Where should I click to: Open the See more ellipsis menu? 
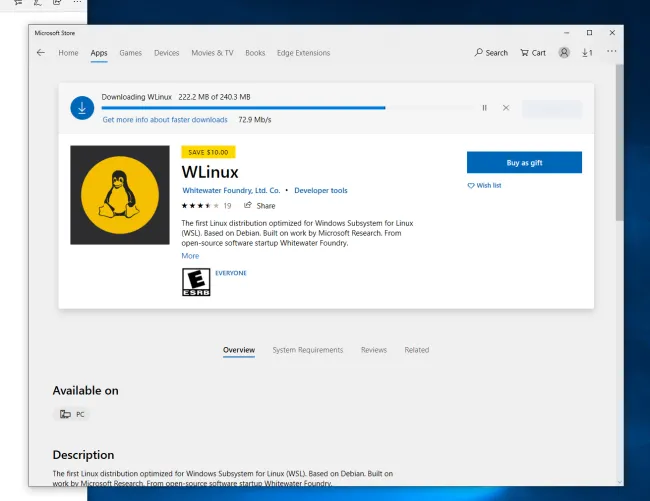click(x=611, y=51)
